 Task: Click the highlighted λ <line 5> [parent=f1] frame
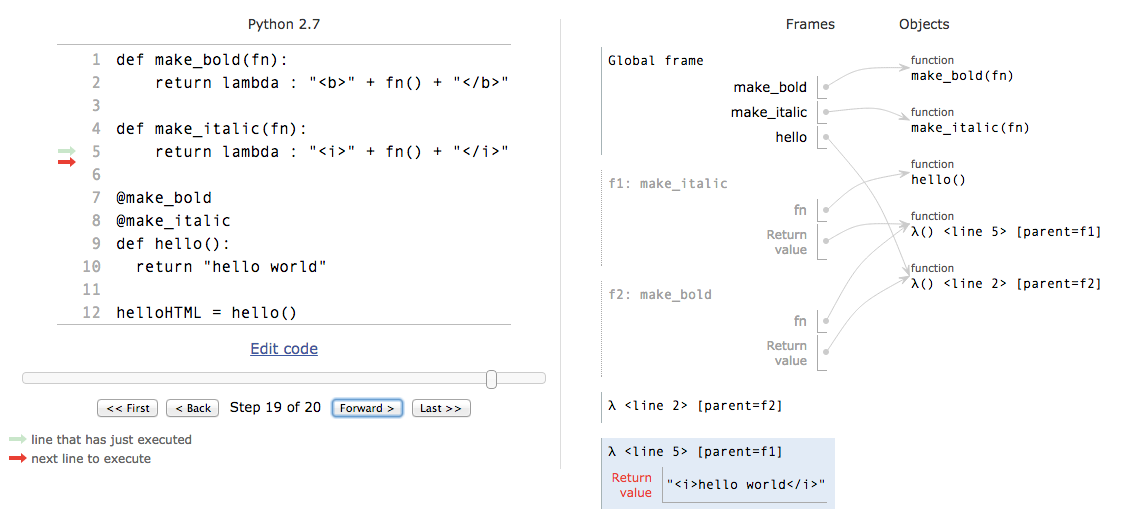click(695, 452)
